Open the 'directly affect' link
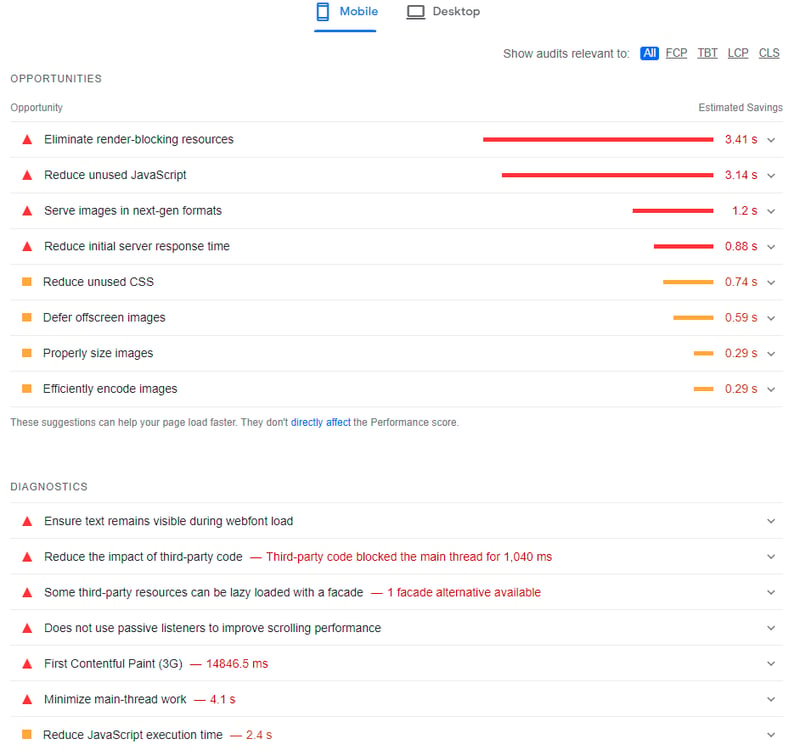The width and height of the screenshot is (800, 750). click(320, 422)
